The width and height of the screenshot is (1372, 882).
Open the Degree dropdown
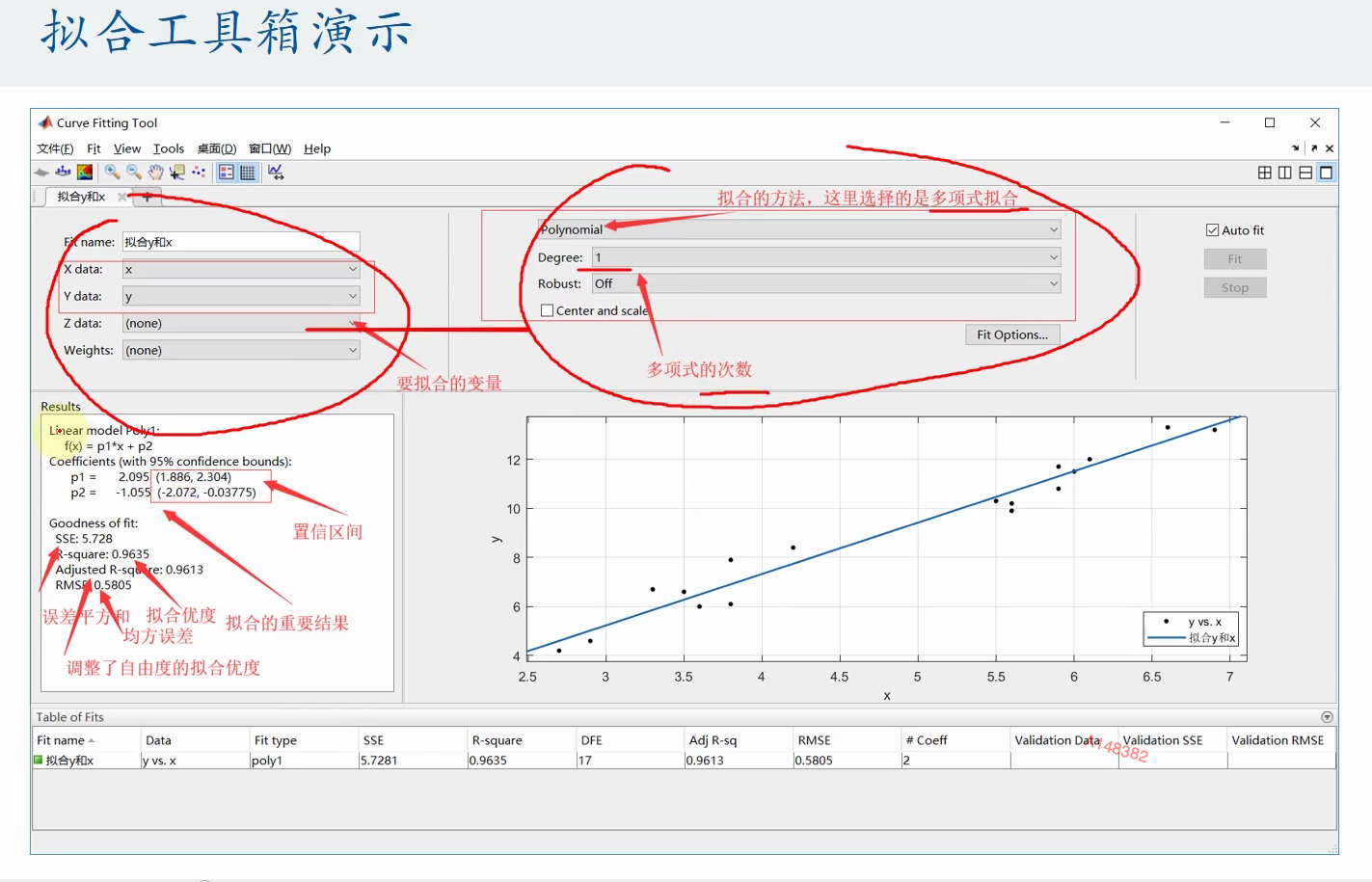coord(826,257)
